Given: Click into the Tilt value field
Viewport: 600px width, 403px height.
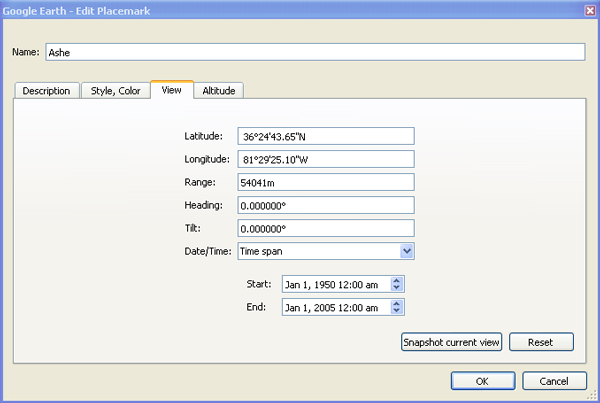Looking at the screenshot, I should (x=326, y=228).
